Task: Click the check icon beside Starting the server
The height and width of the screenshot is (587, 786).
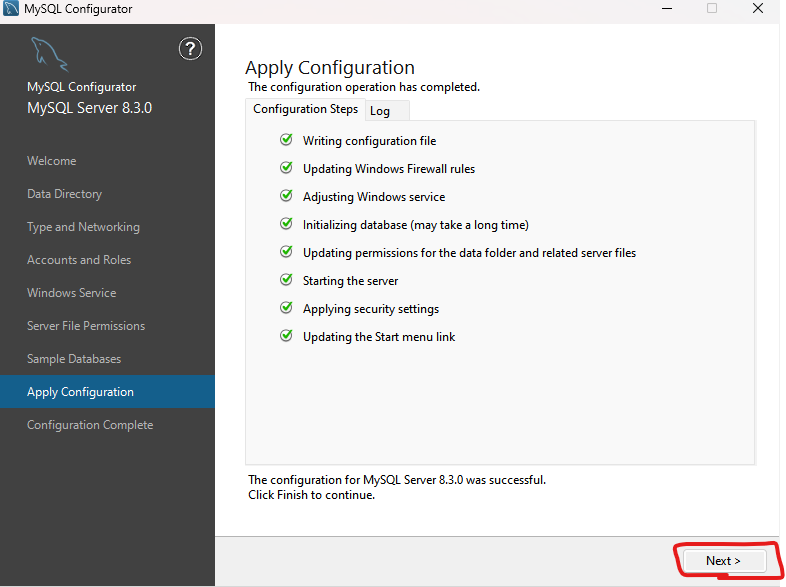Action: (x=286, y=280)
